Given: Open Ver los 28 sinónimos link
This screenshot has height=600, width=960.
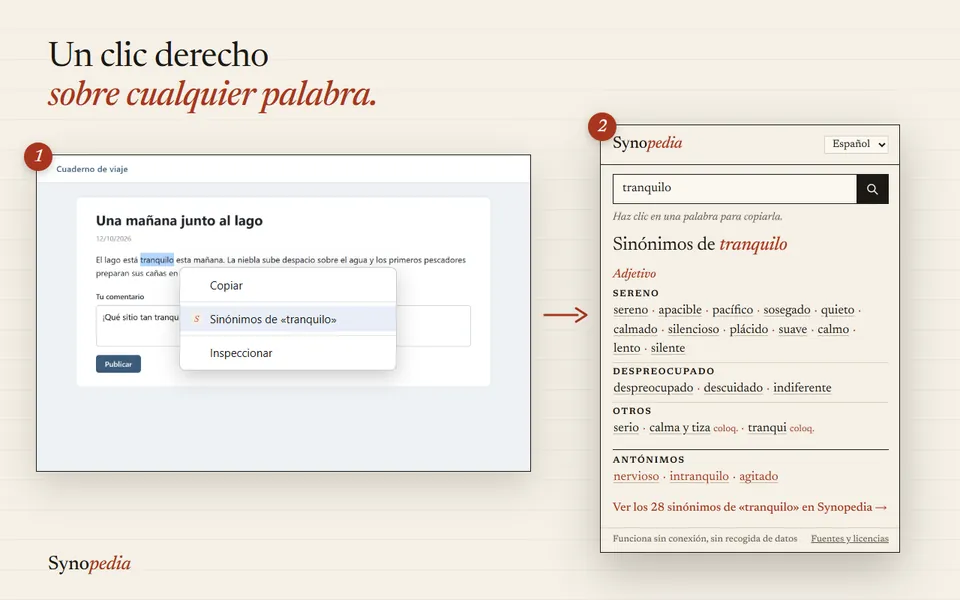Looking at the screenshot, I should click(749, 507).
